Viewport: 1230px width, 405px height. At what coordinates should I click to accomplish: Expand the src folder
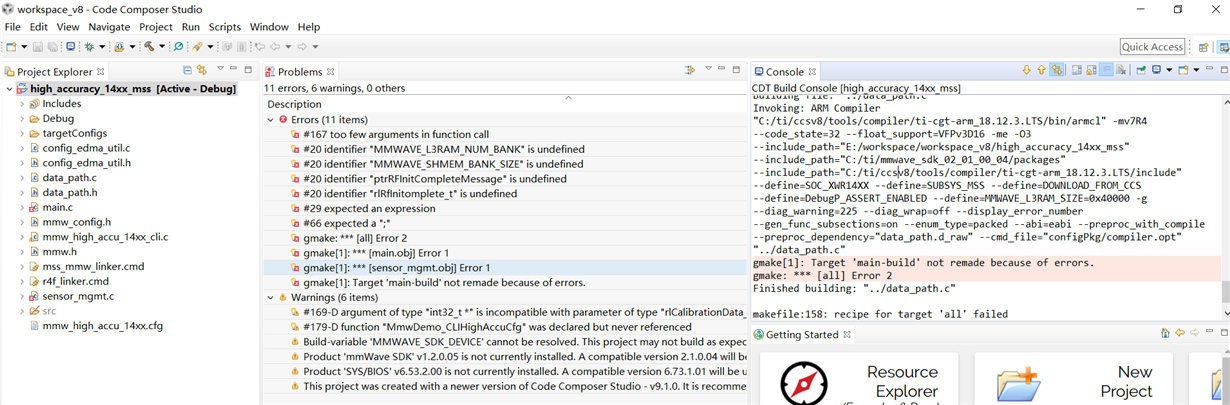click(x=22, y=311)
